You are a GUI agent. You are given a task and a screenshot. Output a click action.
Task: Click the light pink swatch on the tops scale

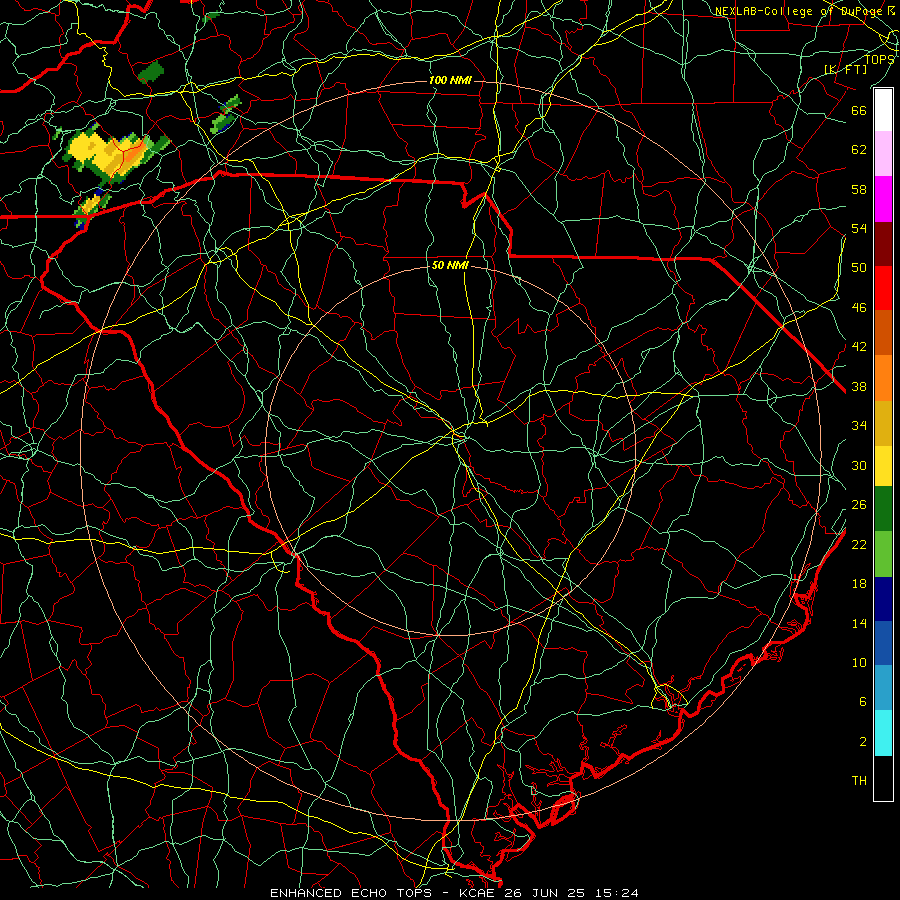pos(883,153)
